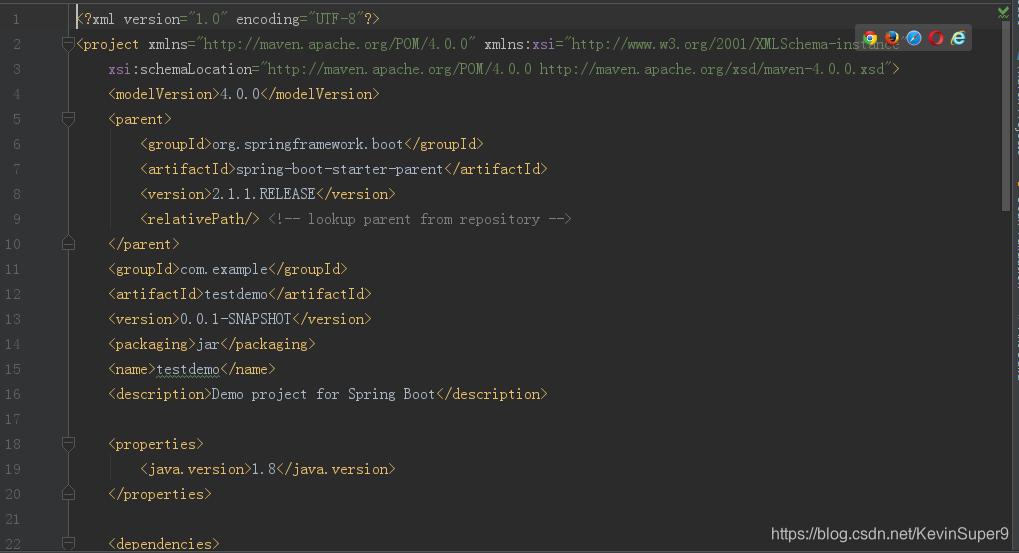Click underlined 'testdemo' in name tag

click(188, 369)
